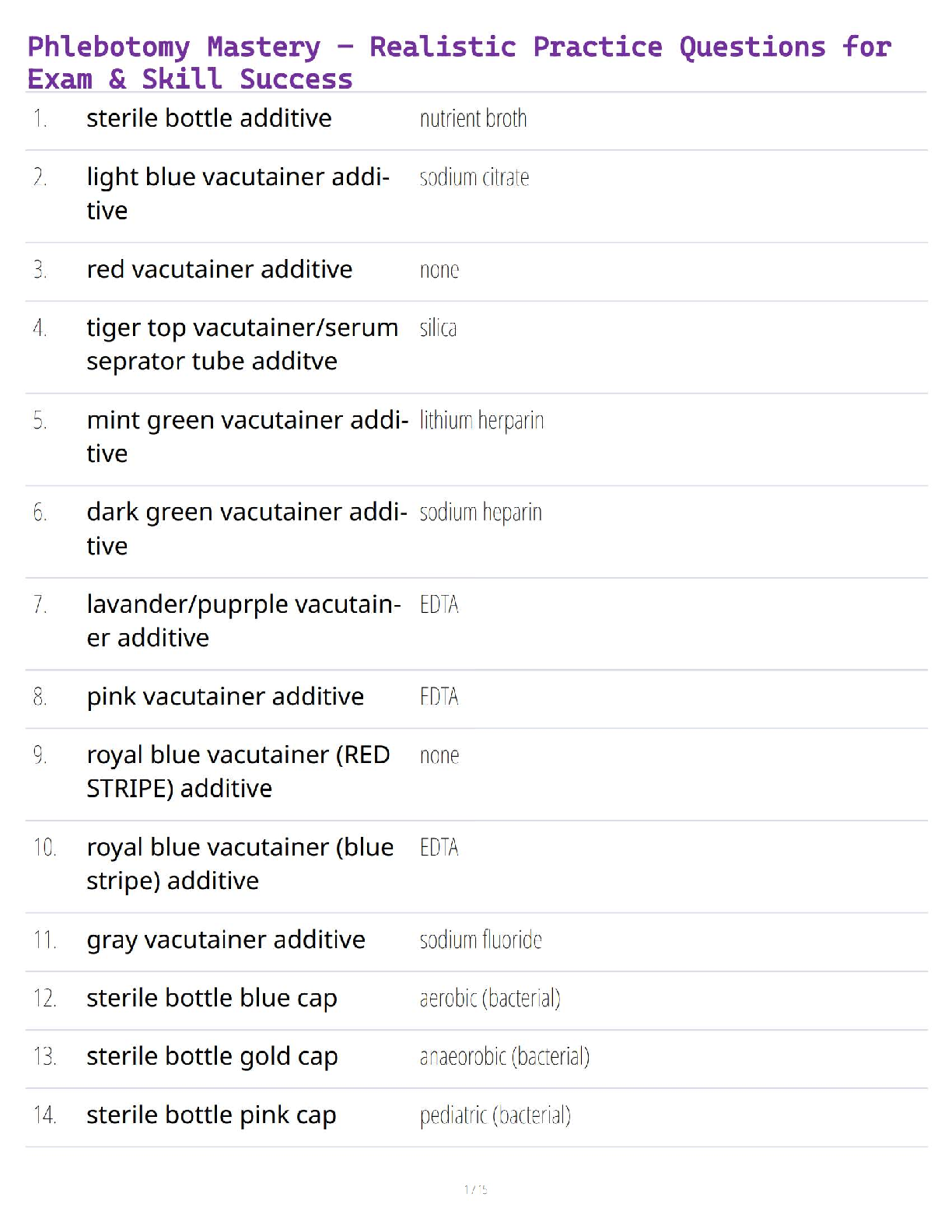The width and height of the screenshot is (952, 1232).
Task: Select the tiger top vacutainer term
Action: (242, 344)
